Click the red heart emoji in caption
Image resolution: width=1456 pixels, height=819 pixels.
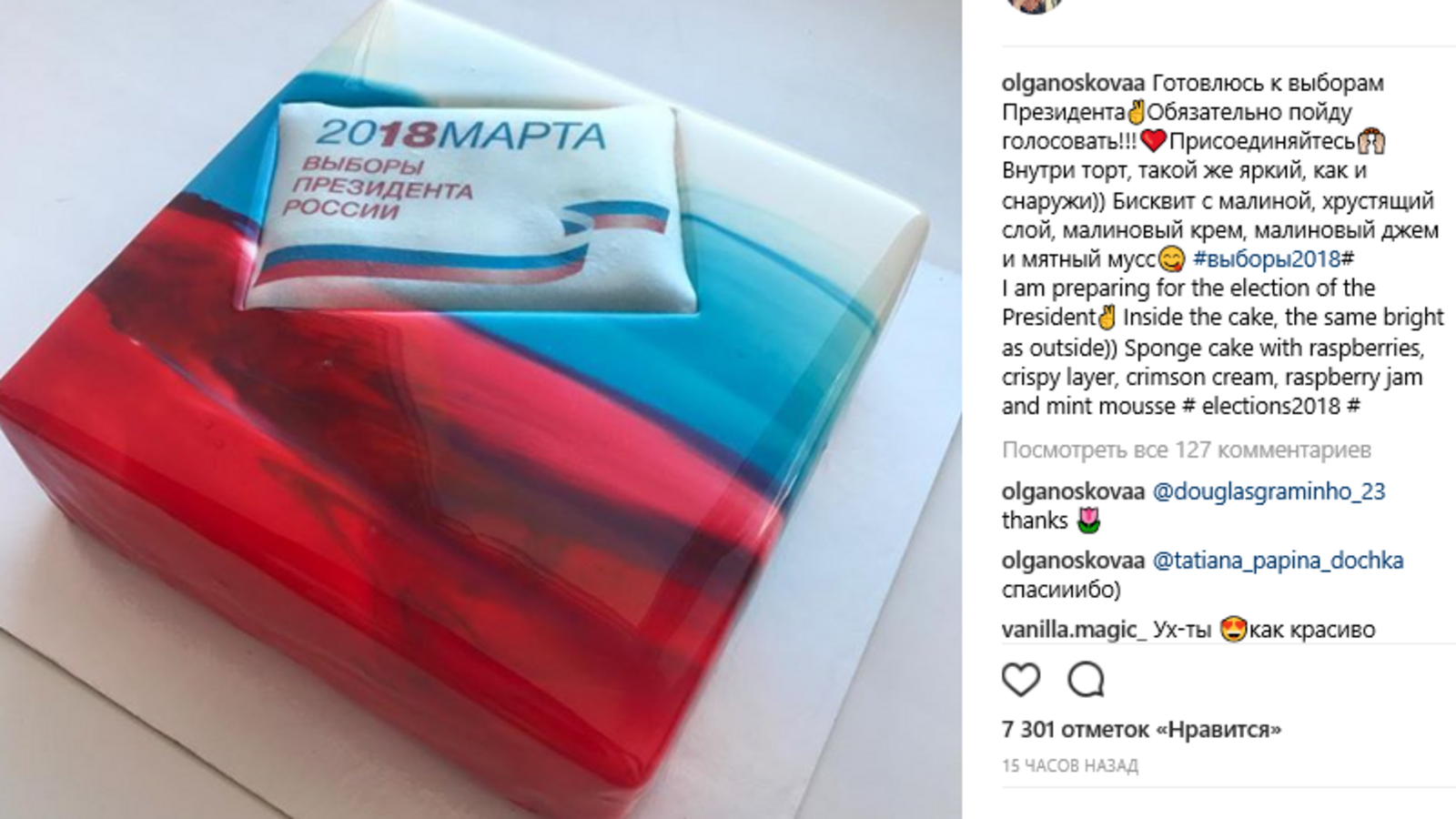[x=1153, y=142]
